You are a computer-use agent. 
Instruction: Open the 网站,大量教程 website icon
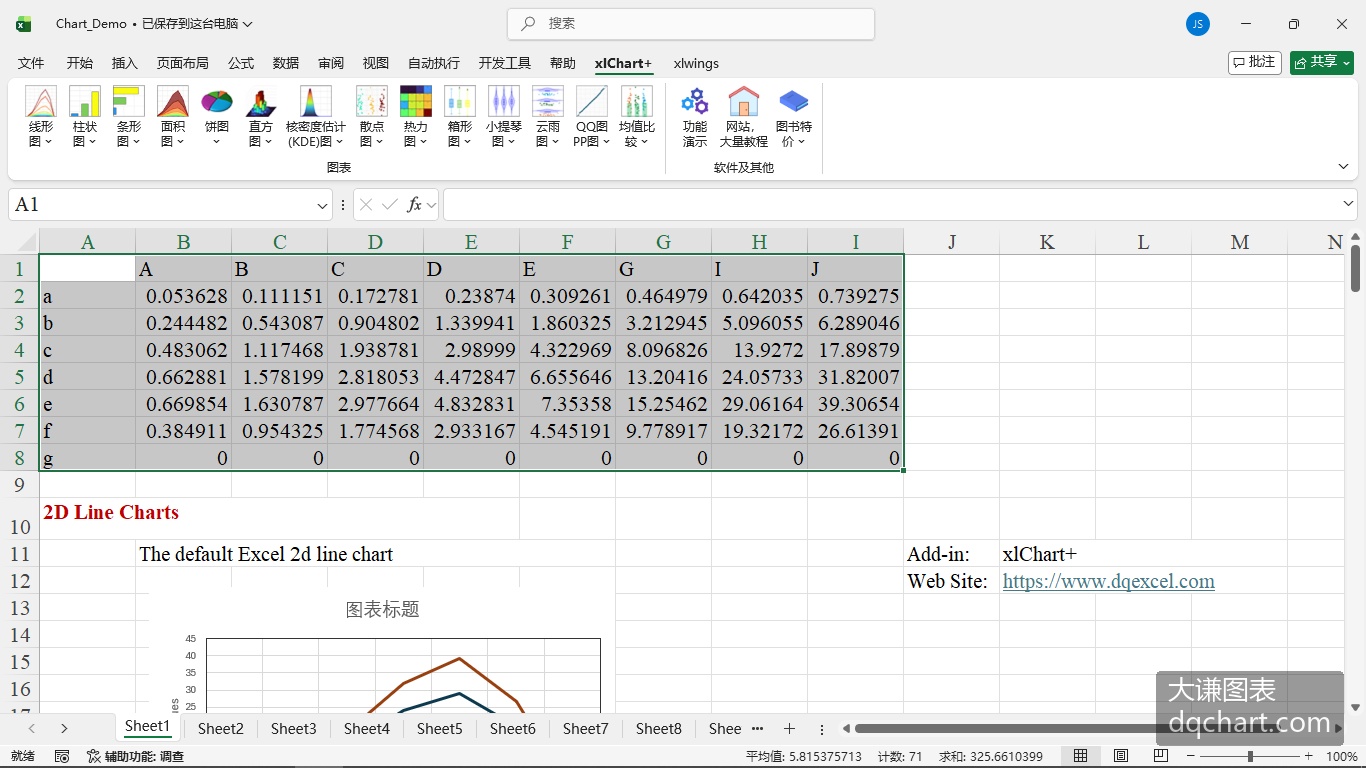pos(744,117)
